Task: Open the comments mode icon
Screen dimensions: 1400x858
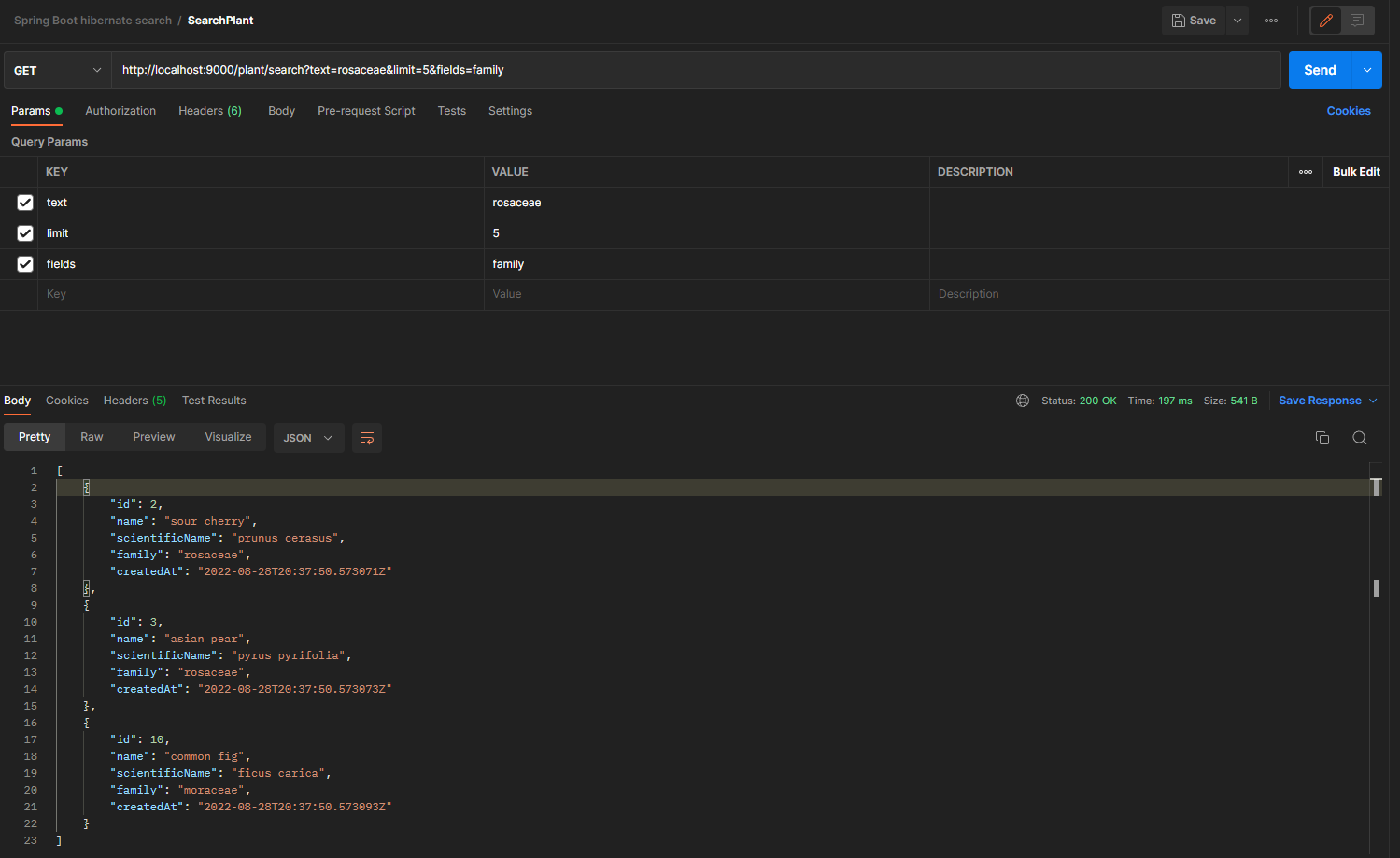Action: pyautogui.click(x=1357, y=21)
